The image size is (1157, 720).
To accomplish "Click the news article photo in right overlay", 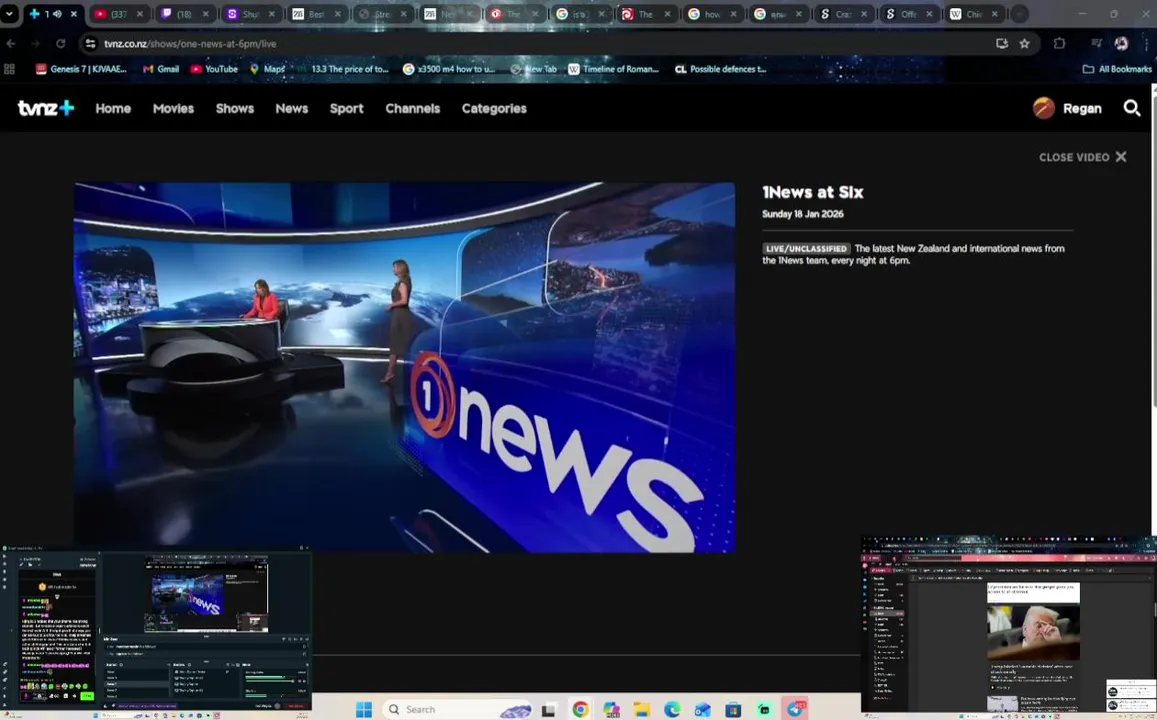I will click(1033, 631).
